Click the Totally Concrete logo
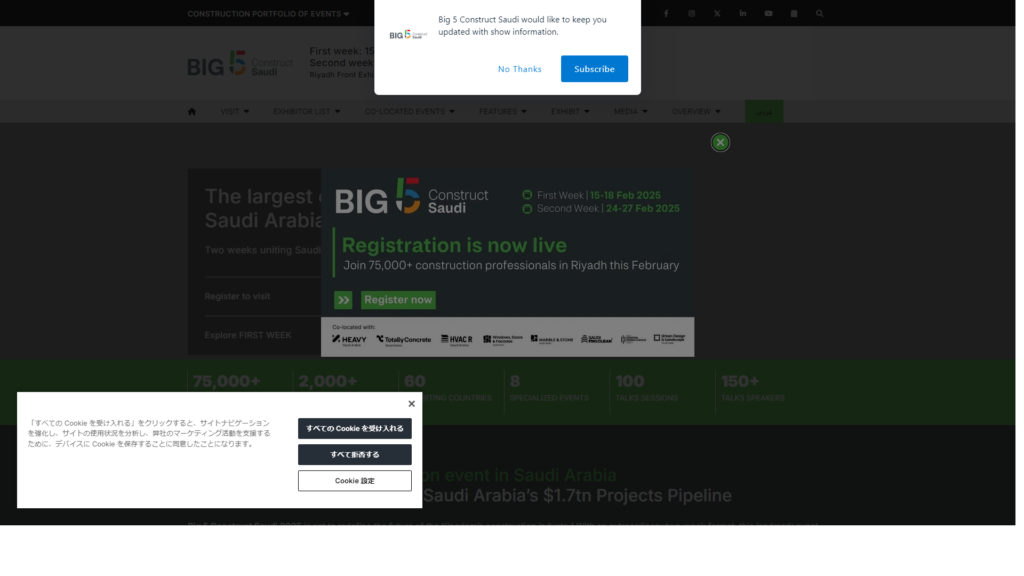 403,340
